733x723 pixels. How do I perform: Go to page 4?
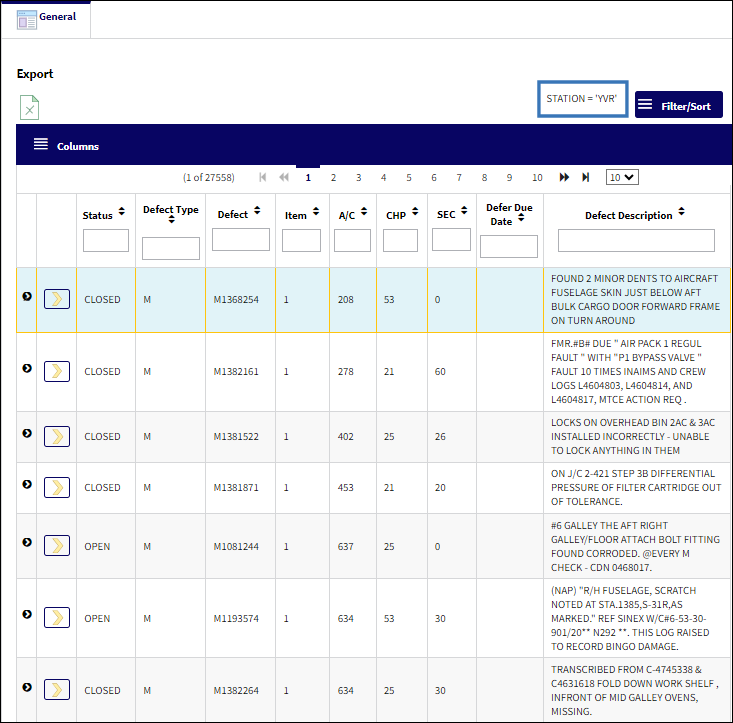(383, 178)
